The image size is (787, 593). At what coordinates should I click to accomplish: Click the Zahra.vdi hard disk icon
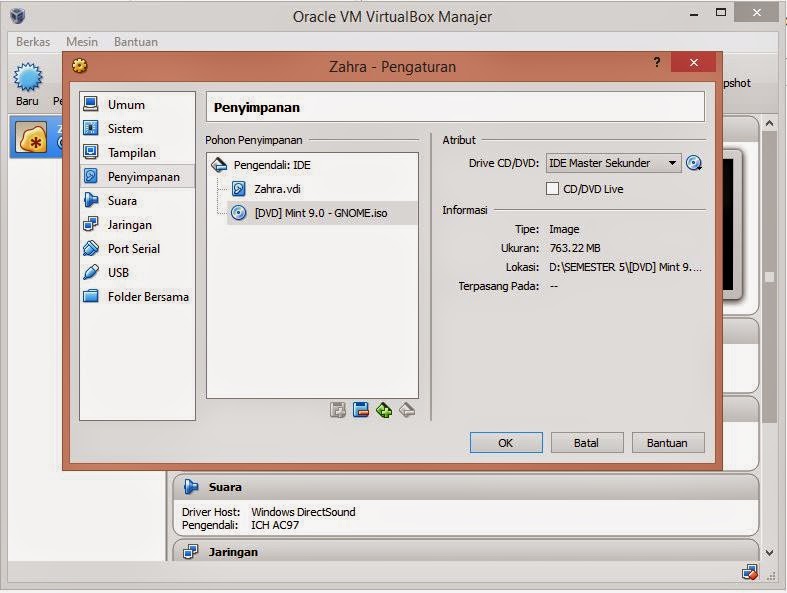coord(239,189)
